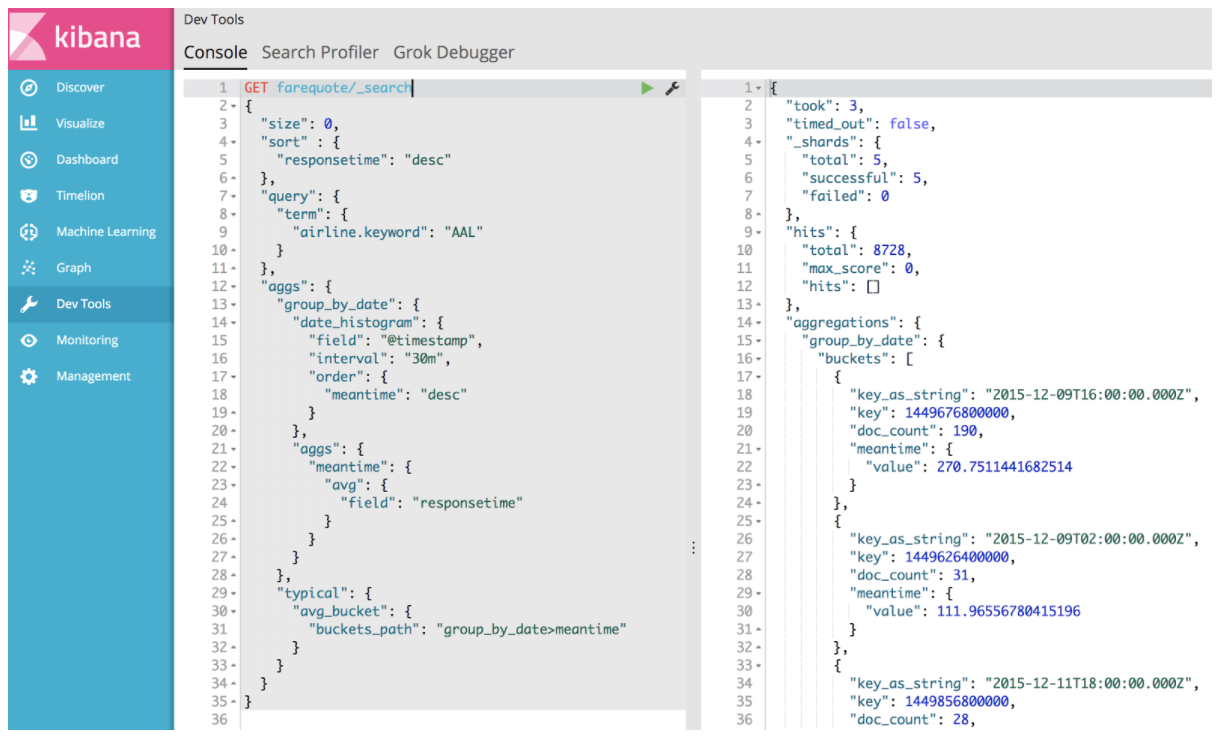Click the Dashboard gauge icon
Screen dimensions: 1218x738
click(29, 160)
